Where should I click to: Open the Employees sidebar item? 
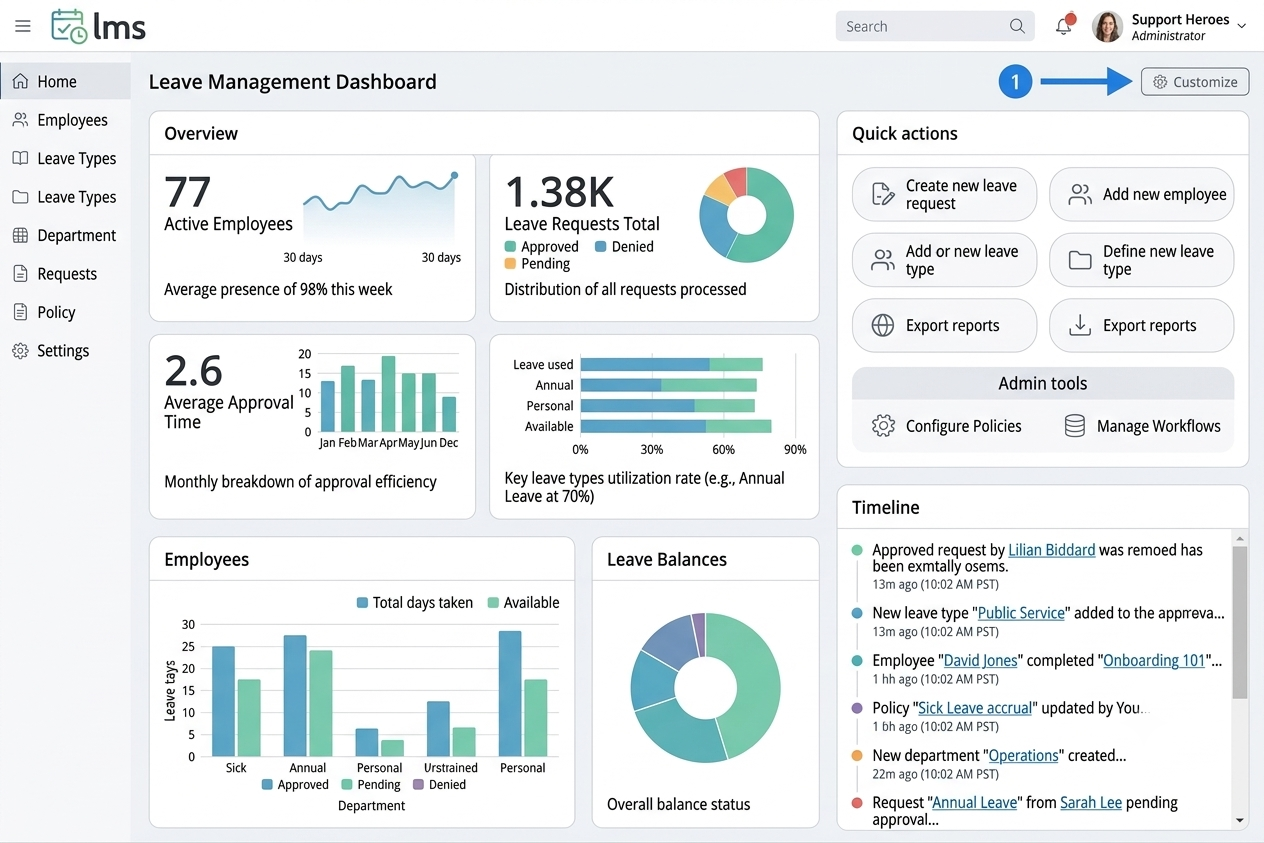[x=65, y=120]
